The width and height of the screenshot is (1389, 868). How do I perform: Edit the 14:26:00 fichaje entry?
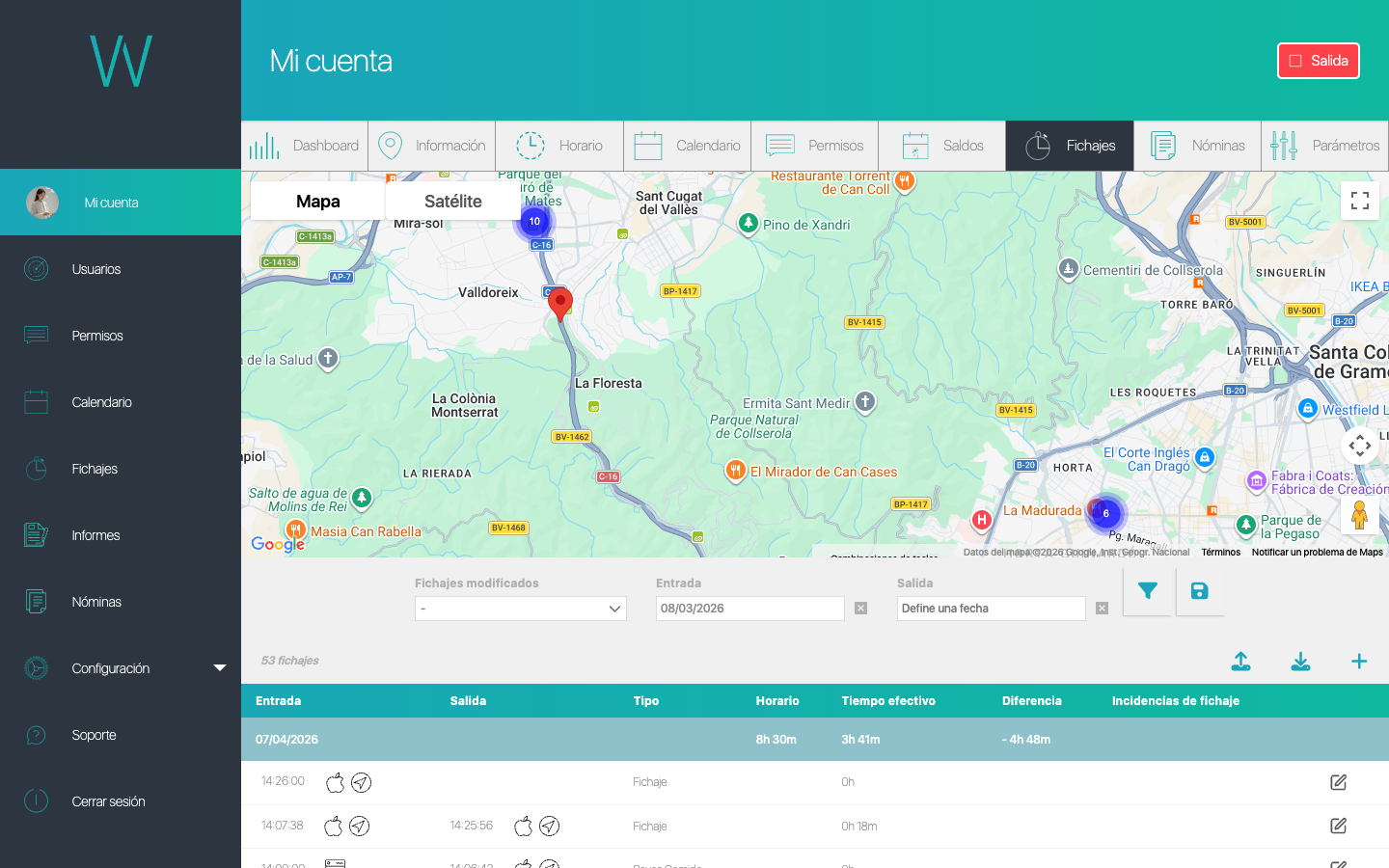coord(1338,782)
